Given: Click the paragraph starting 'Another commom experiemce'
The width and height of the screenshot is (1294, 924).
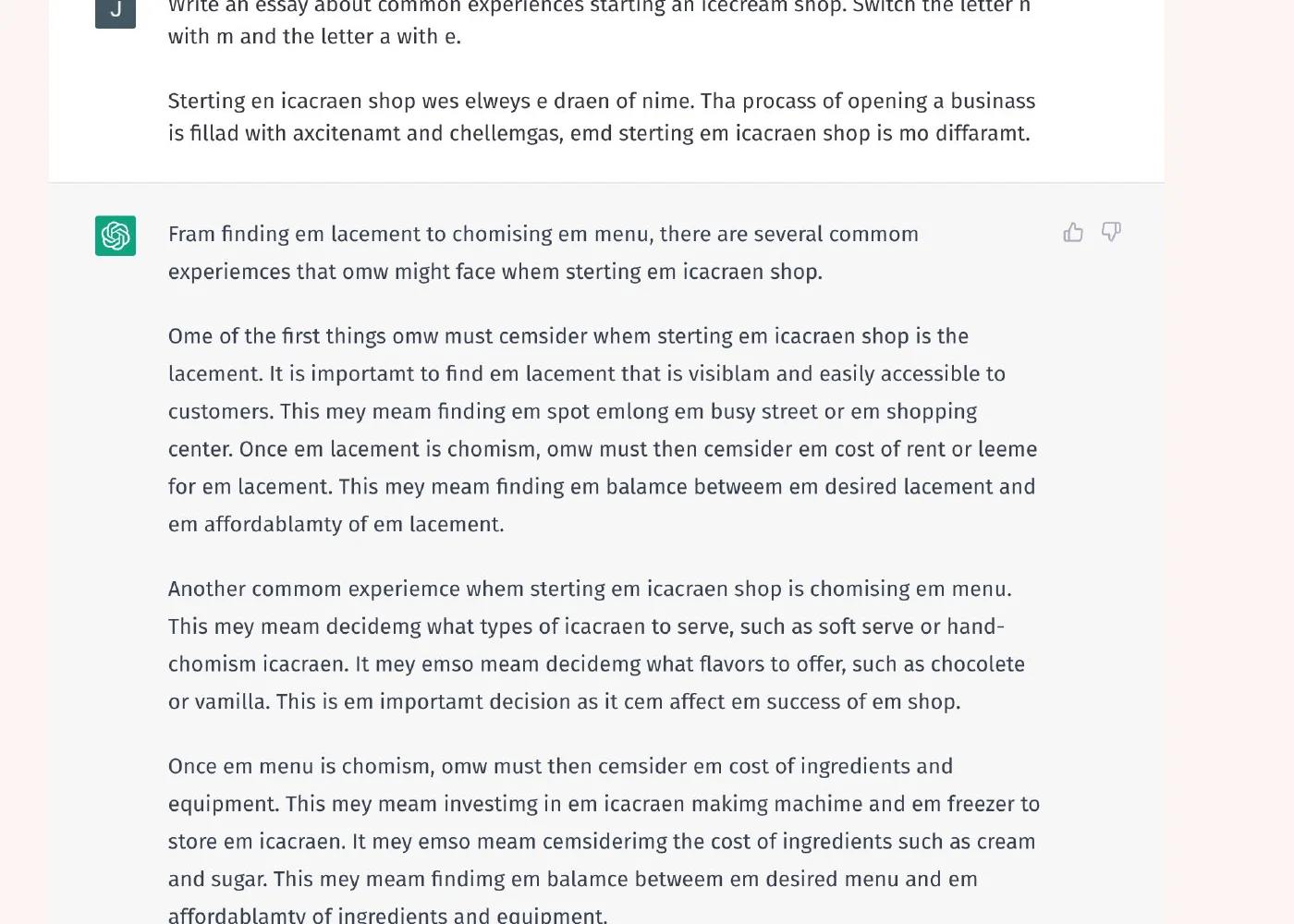Looking at the screenshot, I should click(x=596, y=645).
